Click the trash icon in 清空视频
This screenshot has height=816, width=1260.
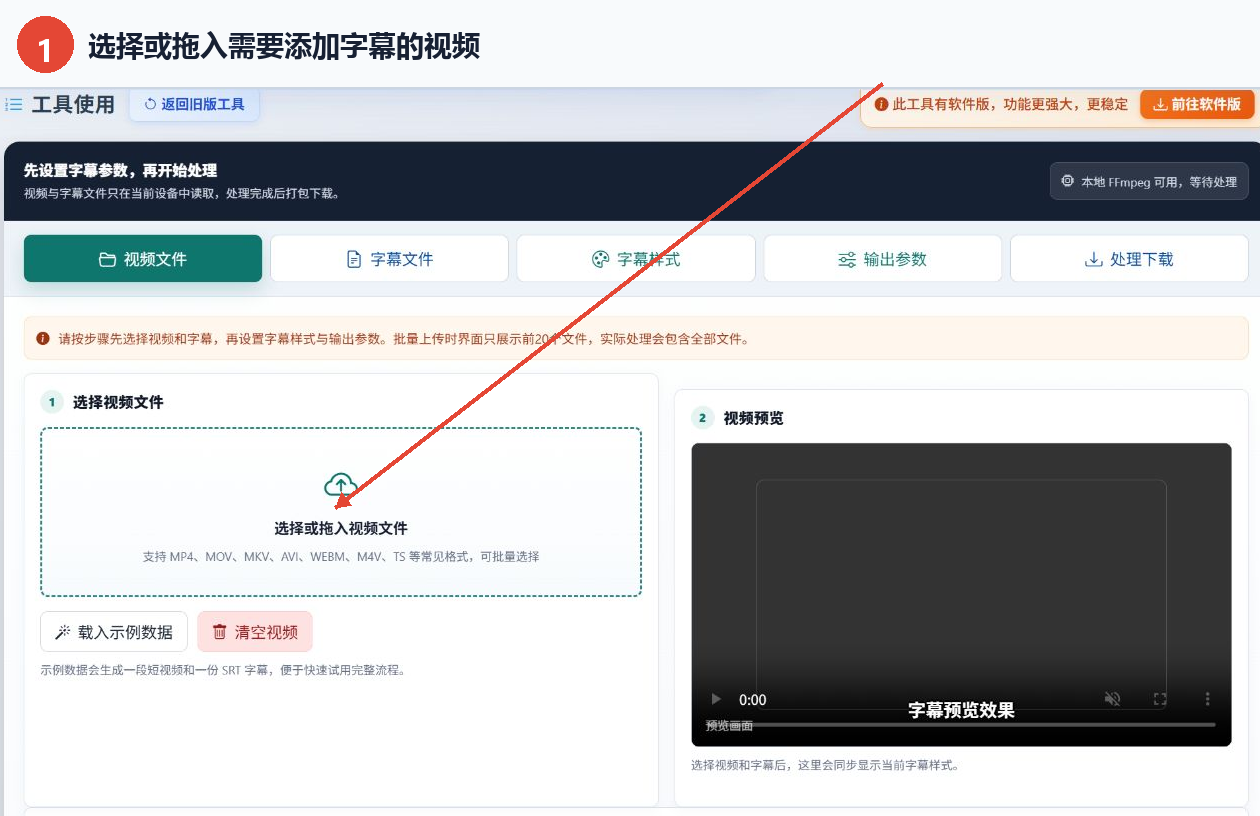point(219,632)
